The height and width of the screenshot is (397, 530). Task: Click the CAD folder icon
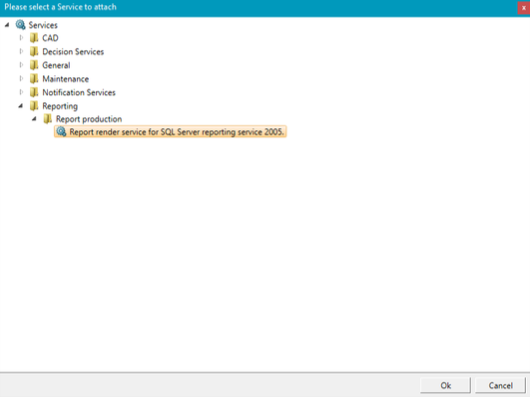click(x=34, y=38)
